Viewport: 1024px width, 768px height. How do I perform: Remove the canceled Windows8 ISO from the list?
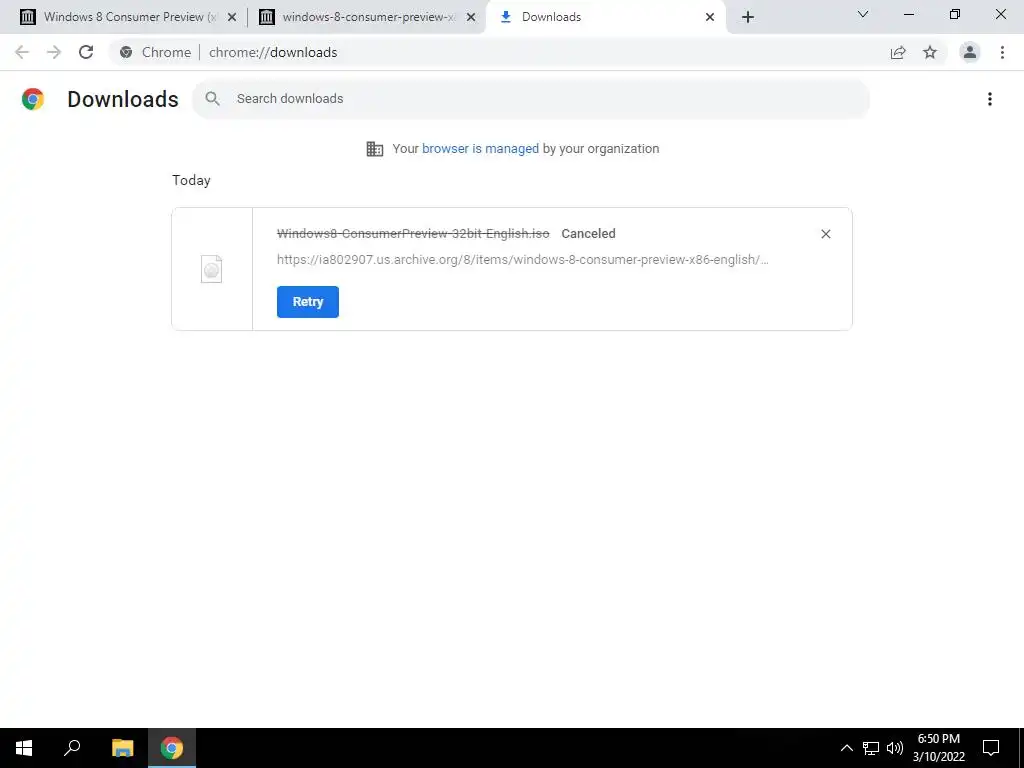[x=825, y=234]
